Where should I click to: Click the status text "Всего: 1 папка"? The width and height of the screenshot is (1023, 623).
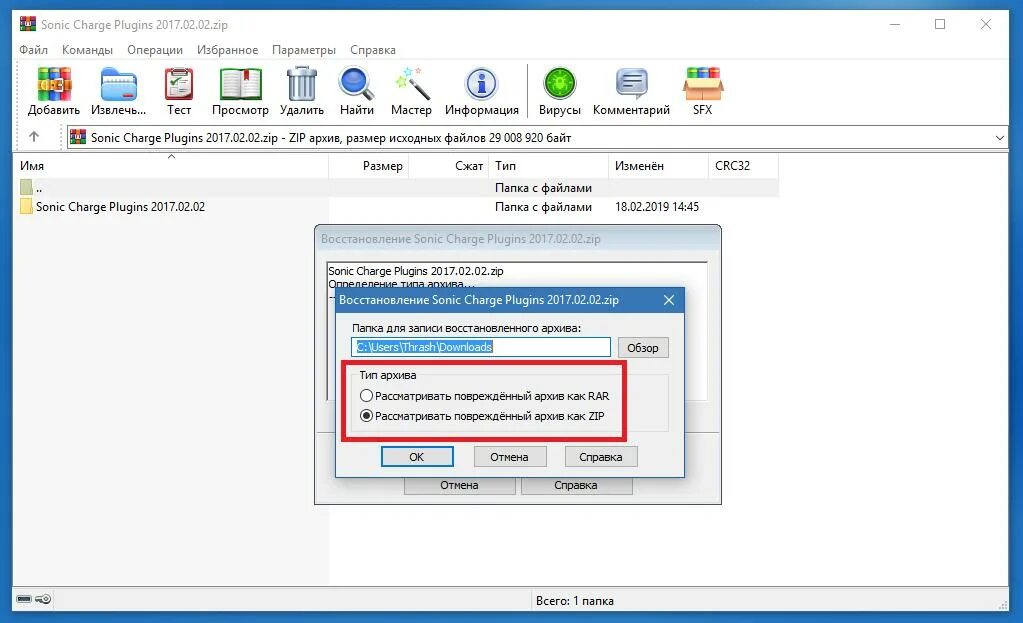click(575, 601)
